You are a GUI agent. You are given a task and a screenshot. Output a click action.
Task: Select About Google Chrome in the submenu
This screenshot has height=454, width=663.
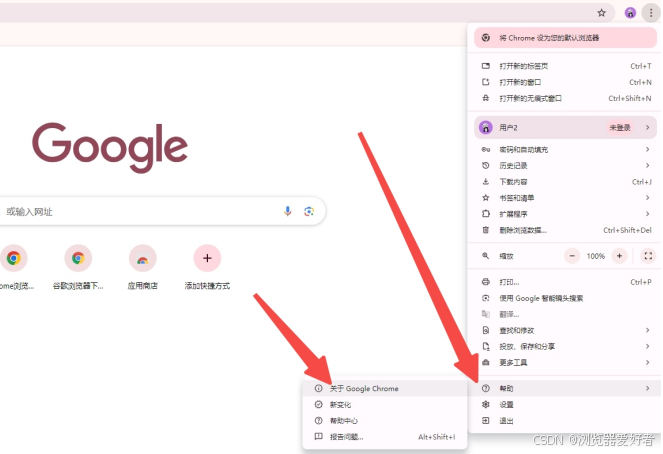[385, 388]
